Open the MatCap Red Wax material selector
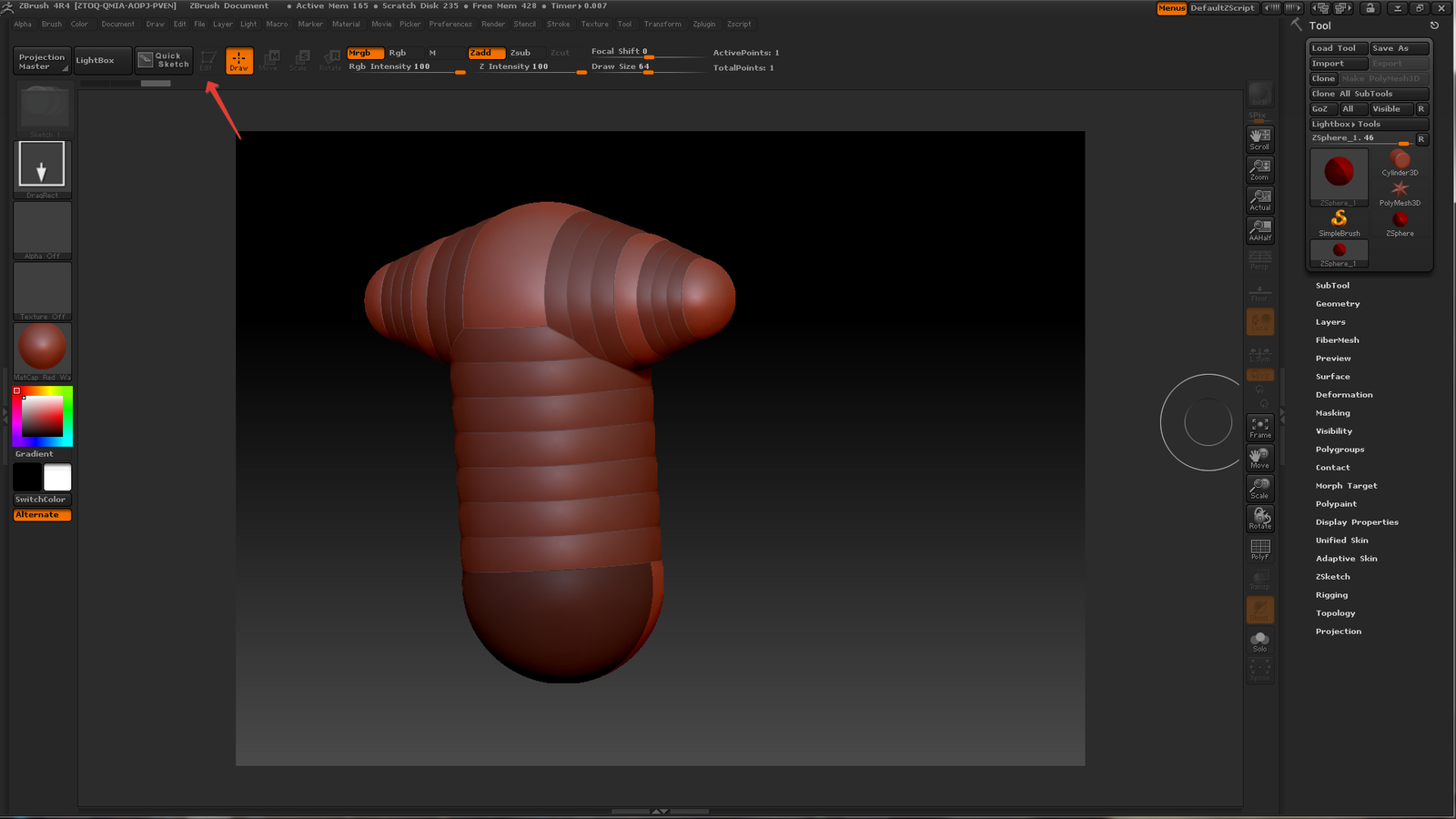The height and width of the screenshot is (819, 1456). [42, 351]
